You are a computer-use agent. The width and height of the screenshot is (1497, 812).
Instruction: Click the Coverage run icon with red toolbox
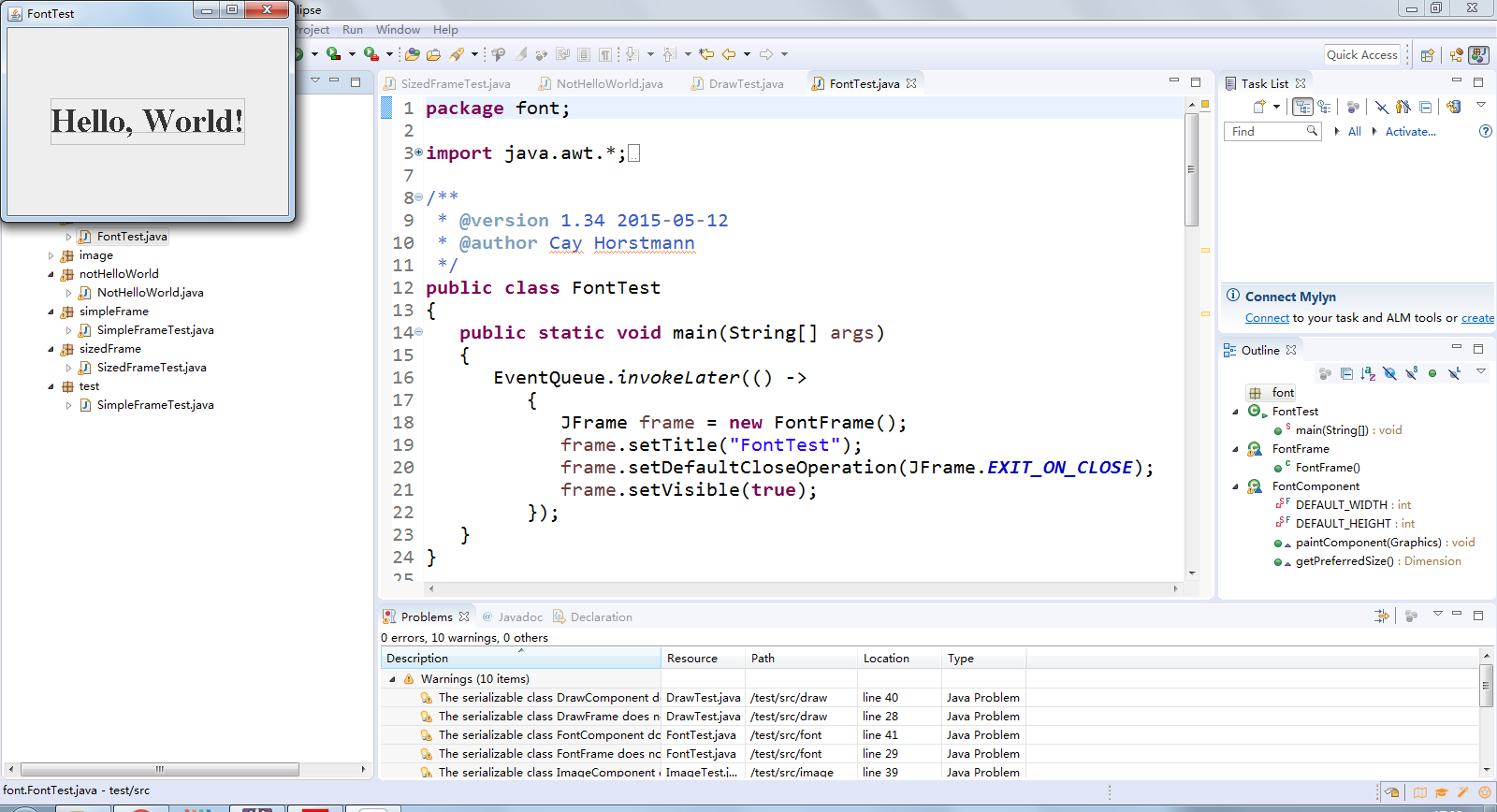pyautogui.click(x=333, y=54)
